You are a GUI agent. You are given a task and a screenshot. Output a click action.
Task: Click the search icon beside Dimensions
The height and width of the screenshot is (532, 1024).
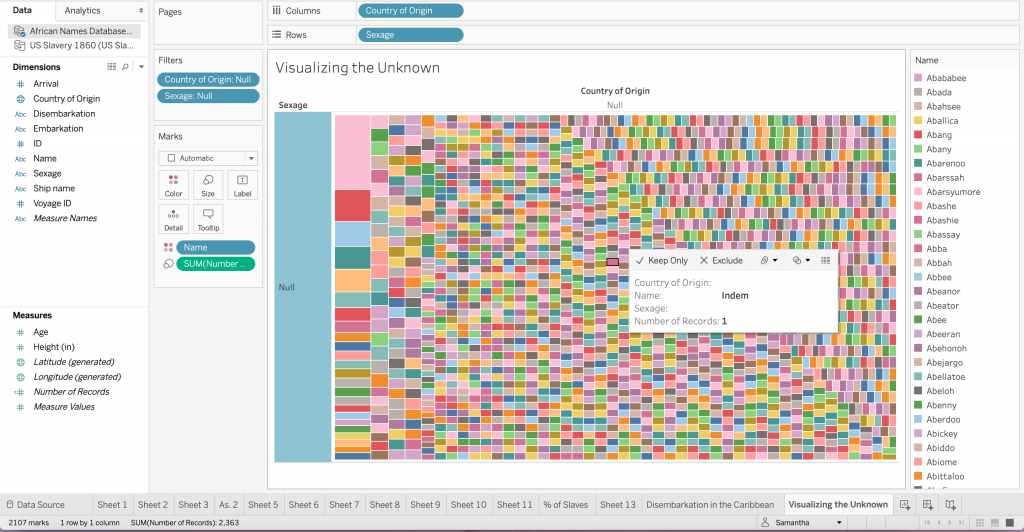(125, 67)
